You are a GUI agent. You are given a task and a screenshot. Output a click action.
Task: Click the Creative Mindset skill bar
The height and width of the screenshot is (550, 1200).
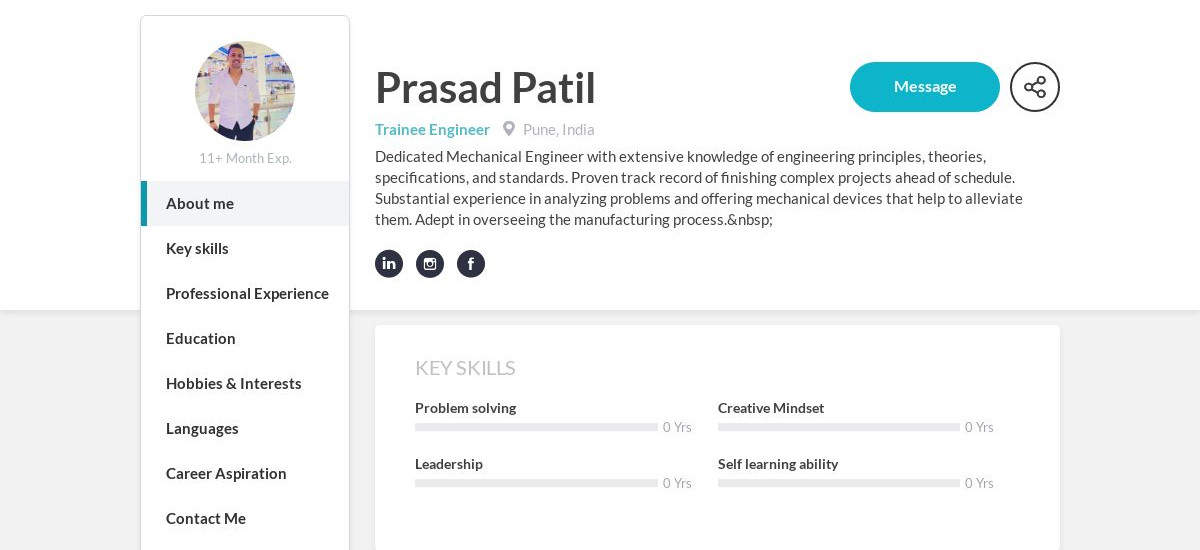click(839, 427)
